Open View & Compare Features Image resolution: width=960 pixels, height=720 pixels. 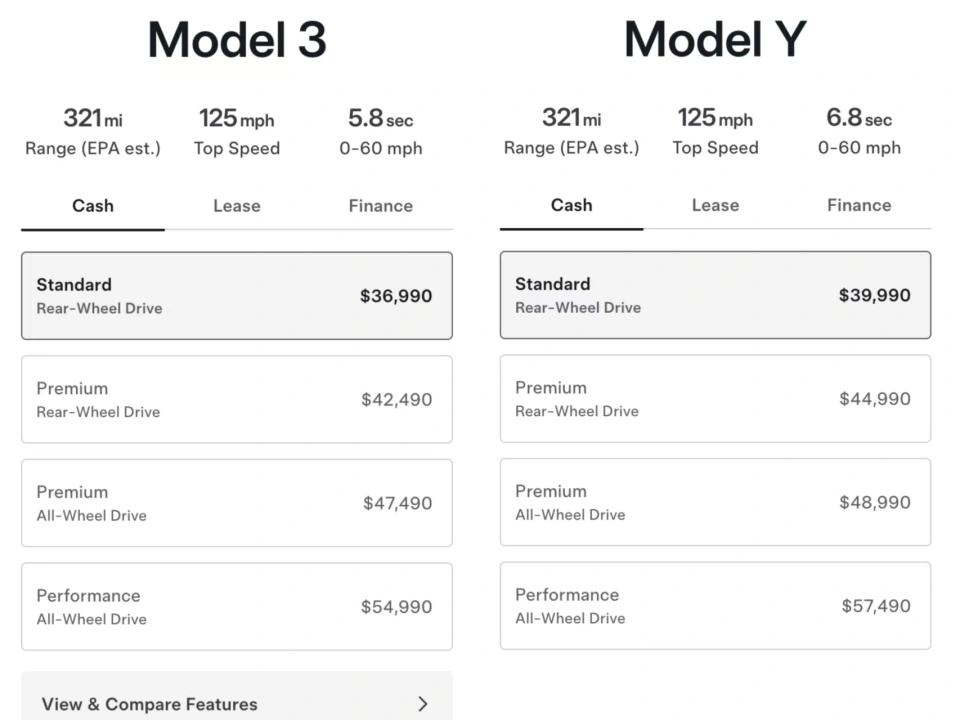(x=149, y=704)
